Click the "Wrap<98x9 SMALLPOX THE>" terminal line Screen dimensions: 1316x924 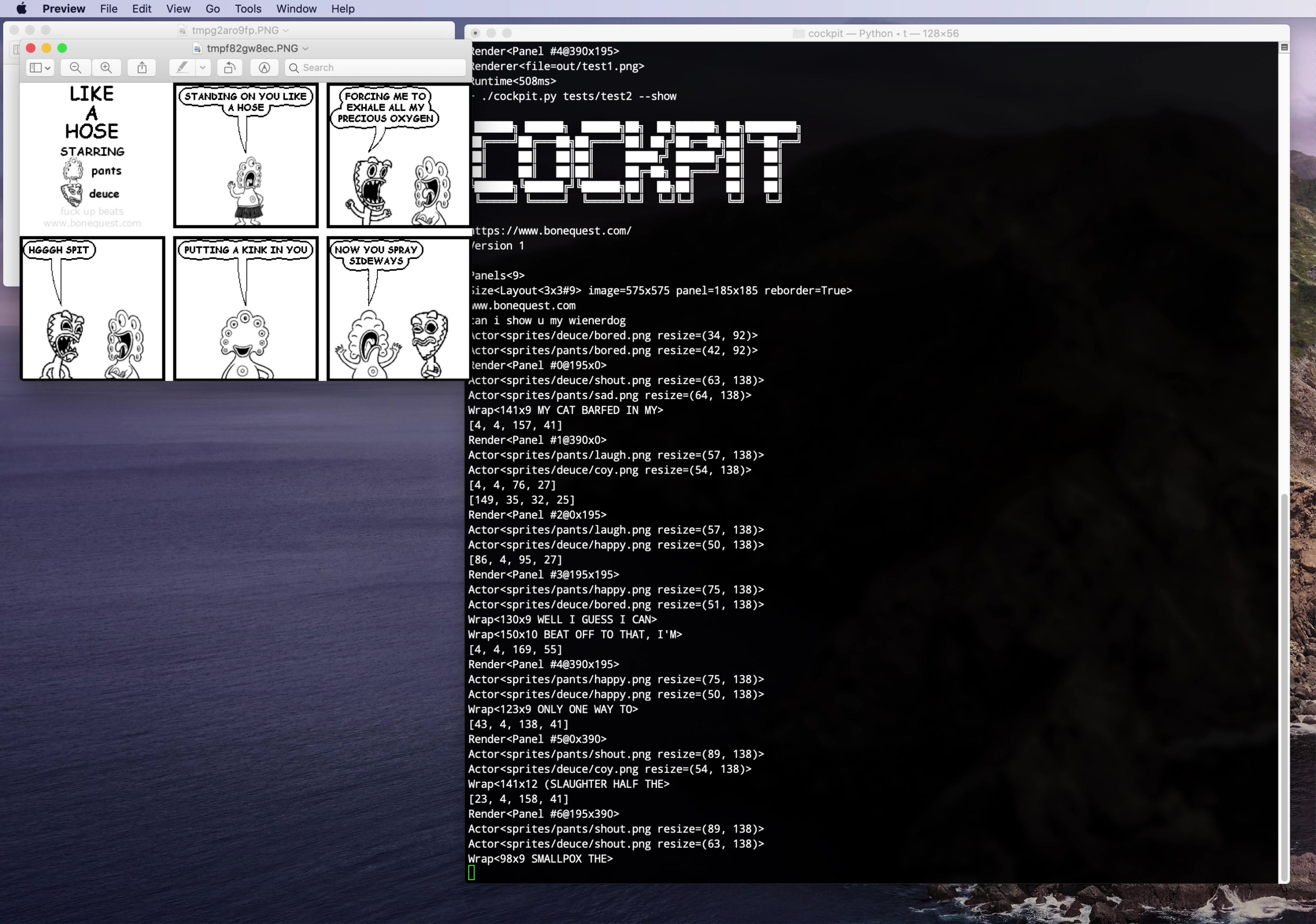[x=540, y=859]
